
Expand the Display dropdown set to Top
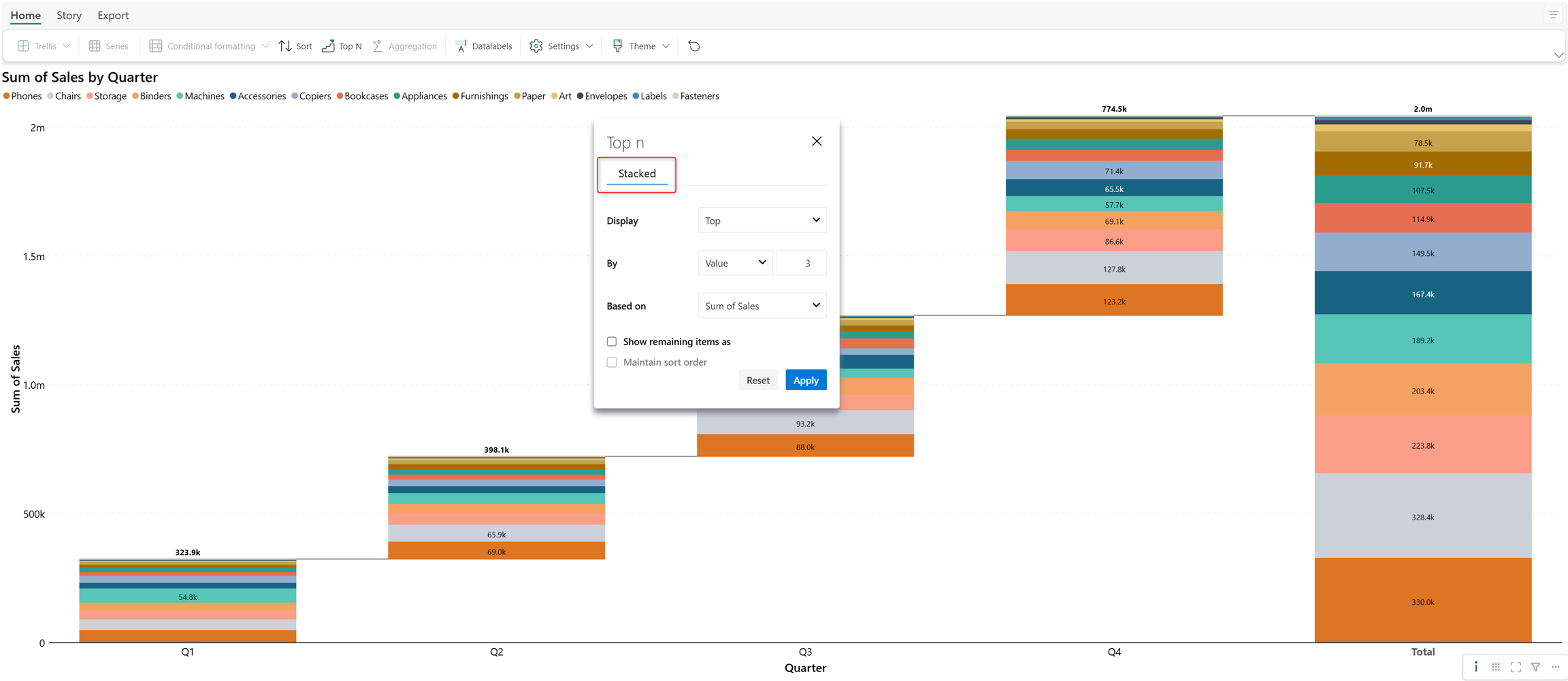(762, 221)
